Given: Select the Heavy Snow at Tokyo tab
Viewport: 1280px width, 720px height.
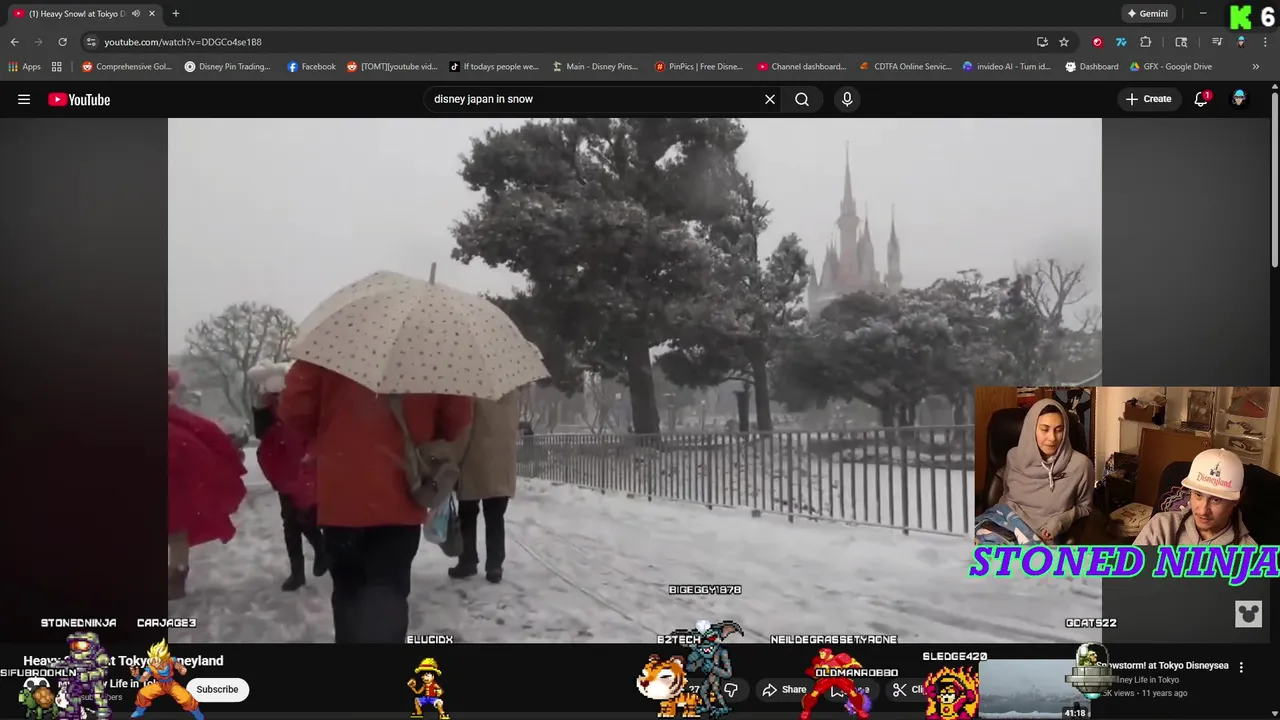Looking at the screenshot, I should coord(84,14).
